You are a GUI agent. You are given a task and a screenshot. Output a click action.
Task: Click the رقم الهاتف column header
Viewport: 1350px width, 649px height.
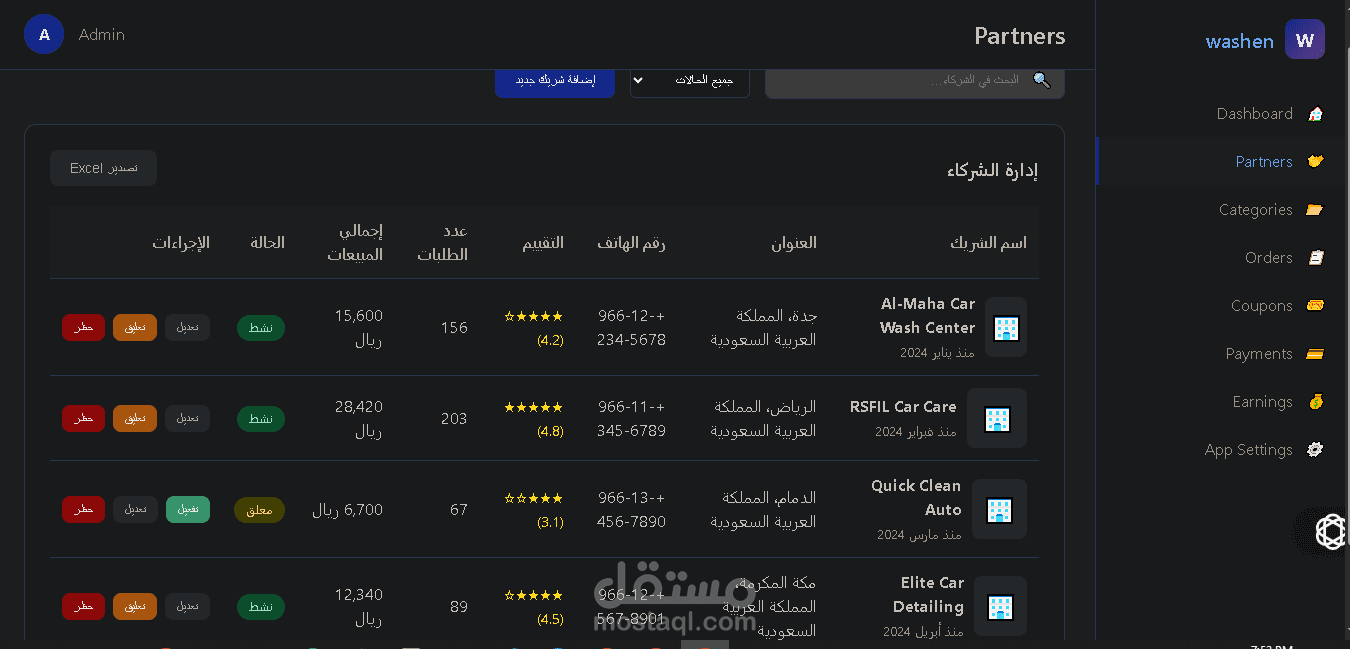click(631, 242)
